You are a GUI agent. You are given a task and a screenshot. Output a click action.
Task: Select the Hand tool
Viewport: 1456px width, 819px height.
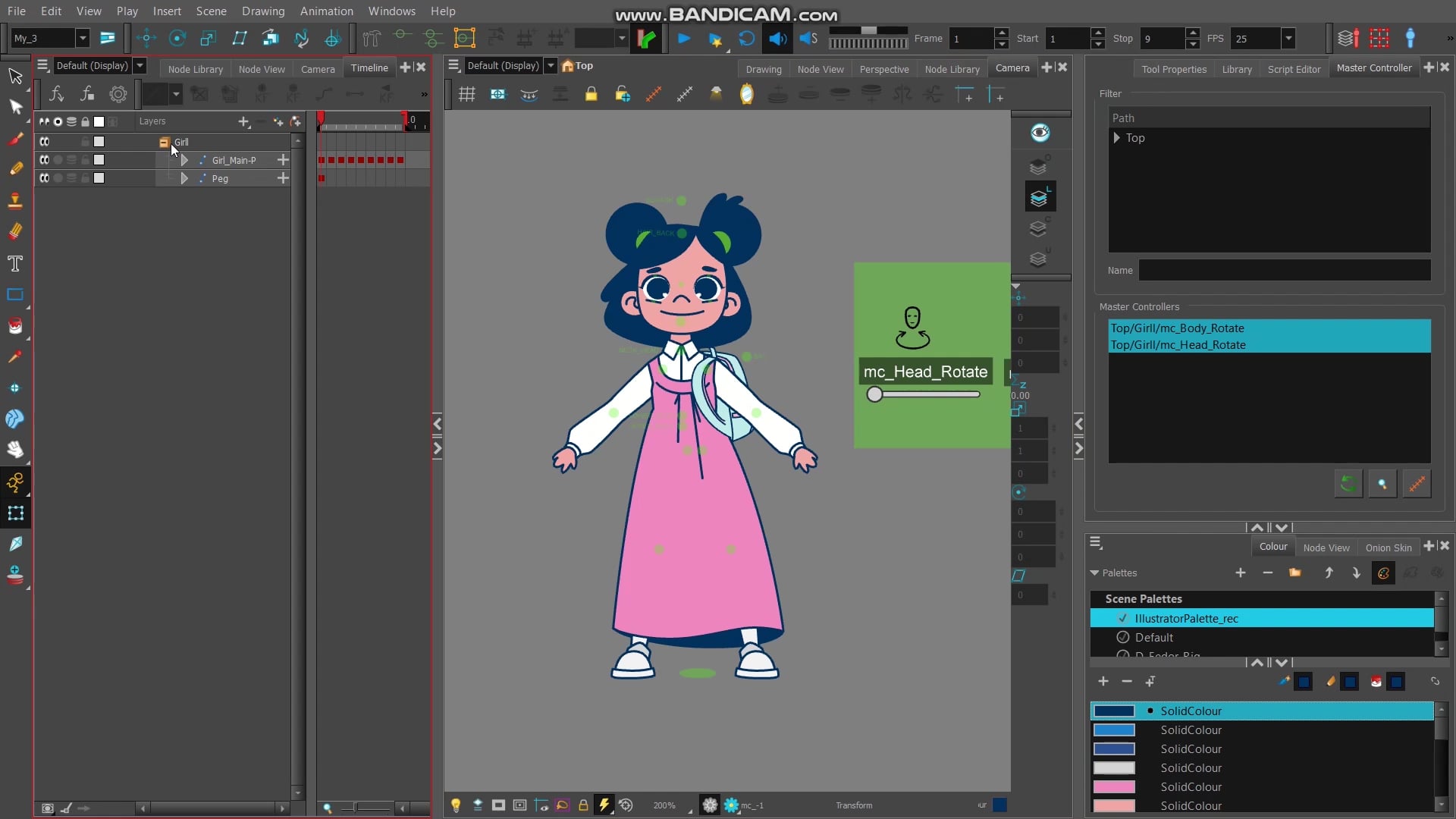point(15,450)
